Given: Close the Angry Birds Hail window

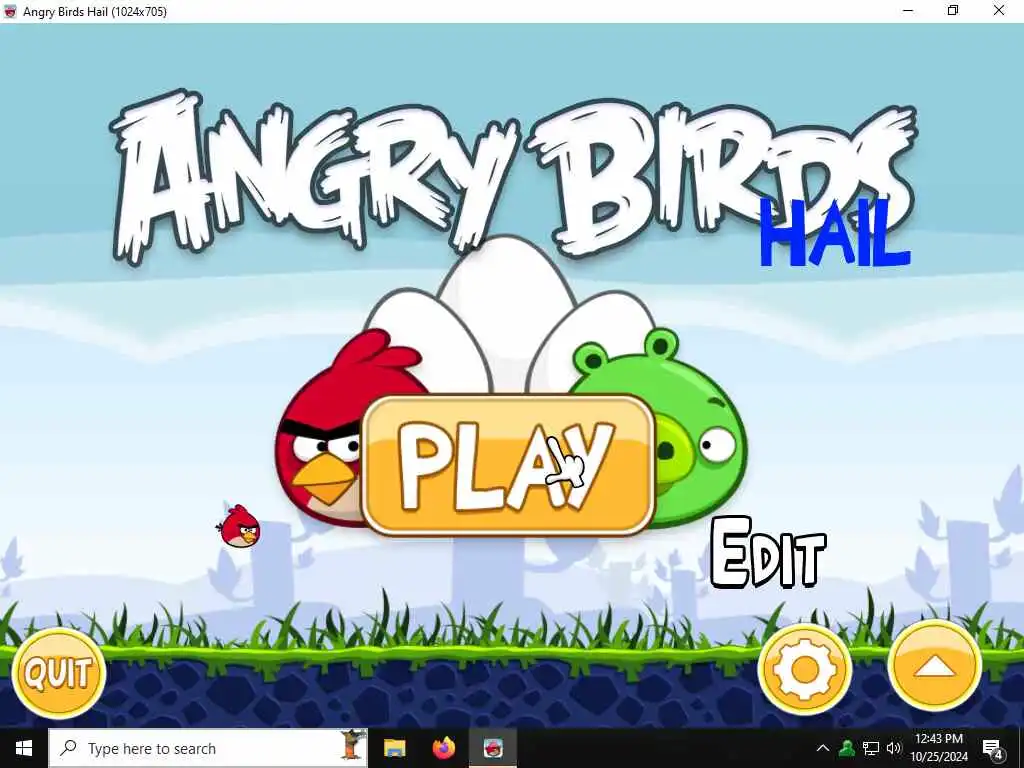Looking at the screenshot, I should (x=999, y=10).
